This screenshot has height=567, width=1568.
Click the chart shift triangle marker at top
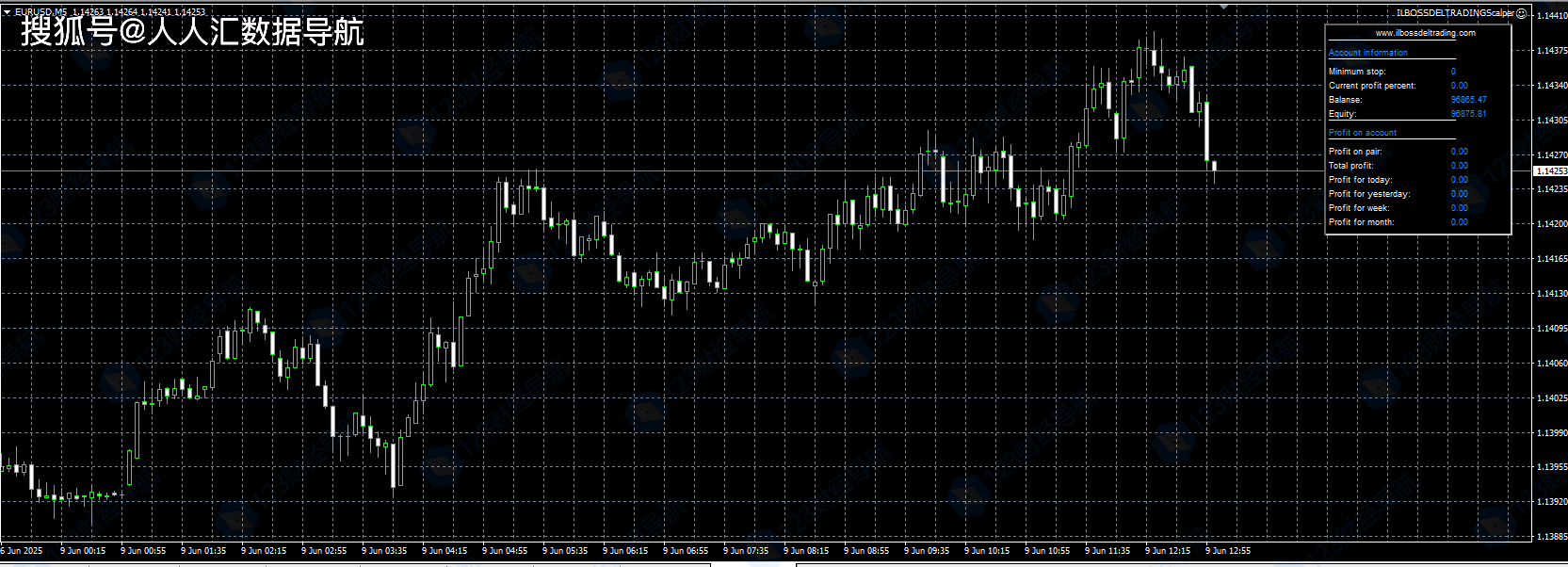1223,7
